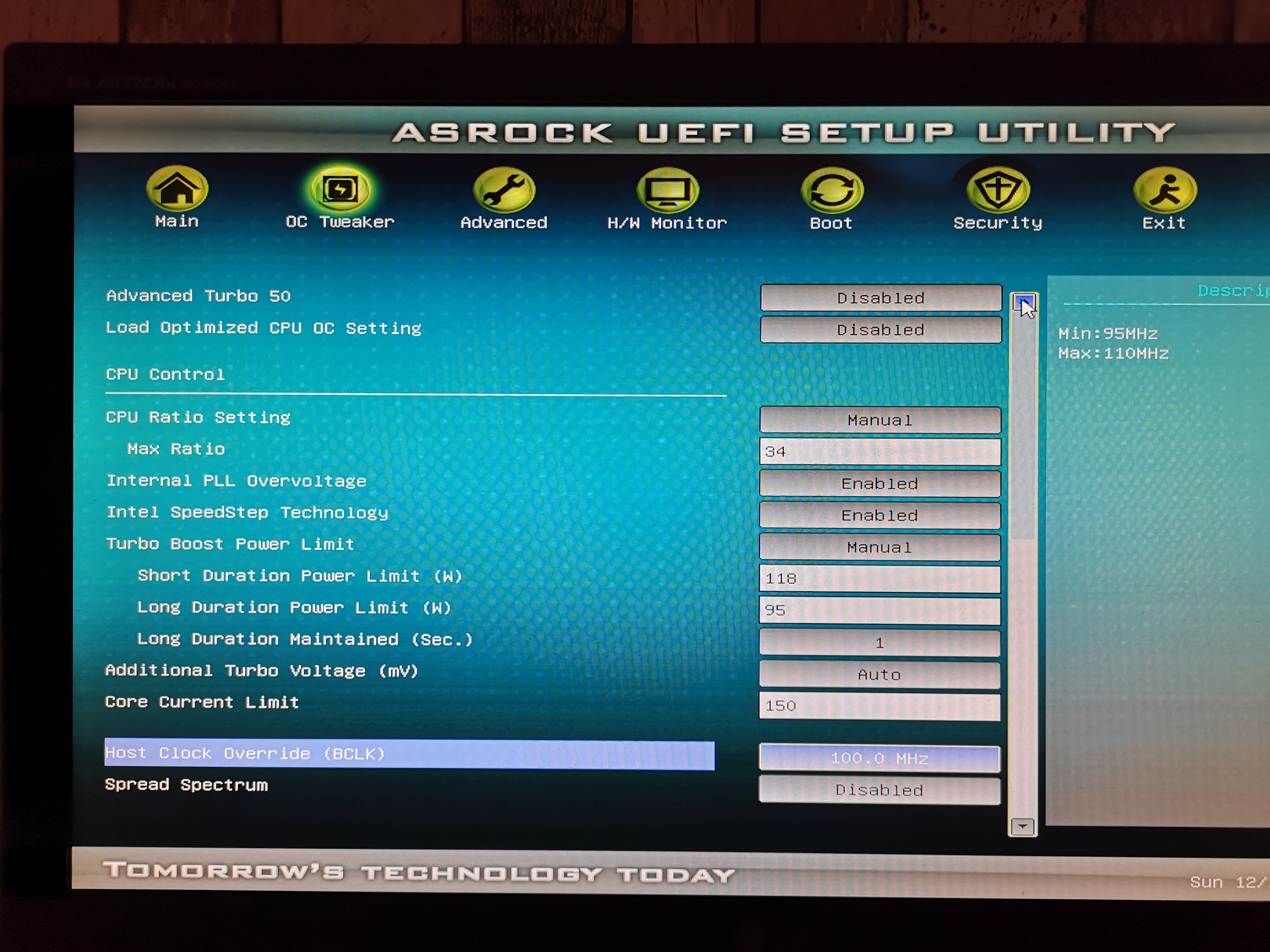Click the Advanced tab label

[504, 223]
